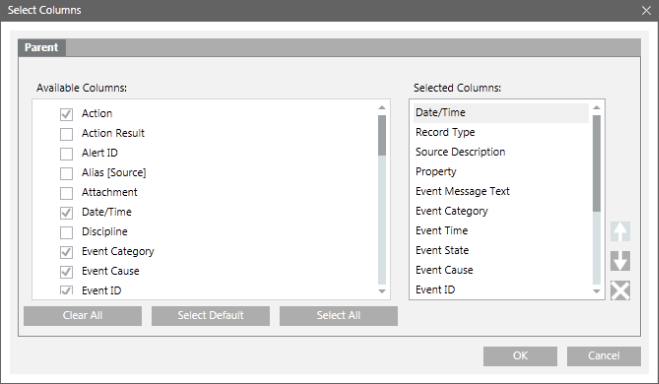
Task: Click the Clear All button
Action: click(x=83, y=316)
